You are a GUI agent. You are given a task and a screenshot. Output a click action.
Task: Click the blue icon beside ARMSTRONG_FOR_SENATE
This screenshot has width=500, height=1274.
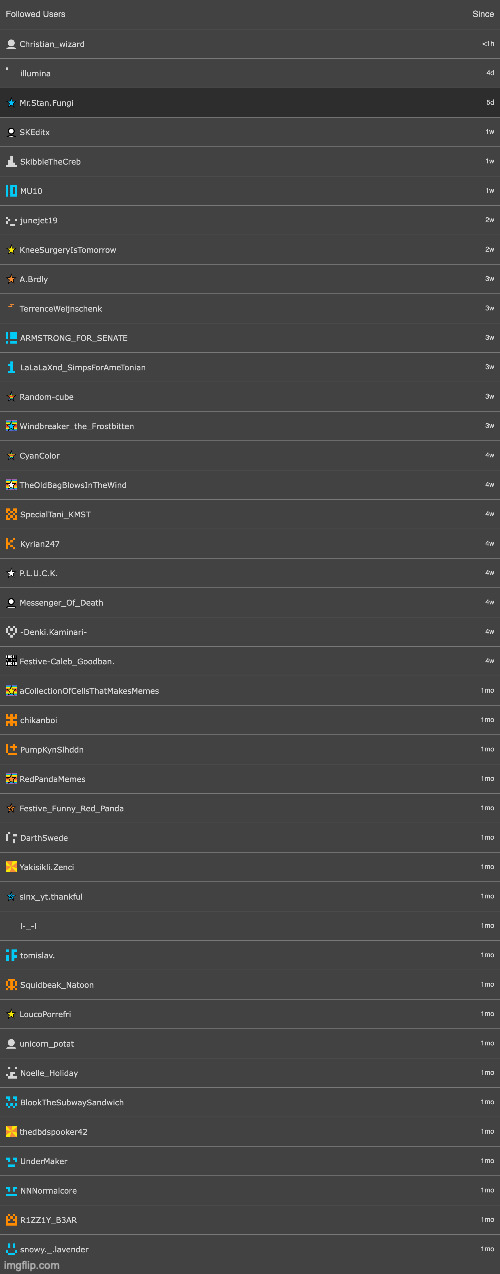pyautogui.click(x=11, y=338)
